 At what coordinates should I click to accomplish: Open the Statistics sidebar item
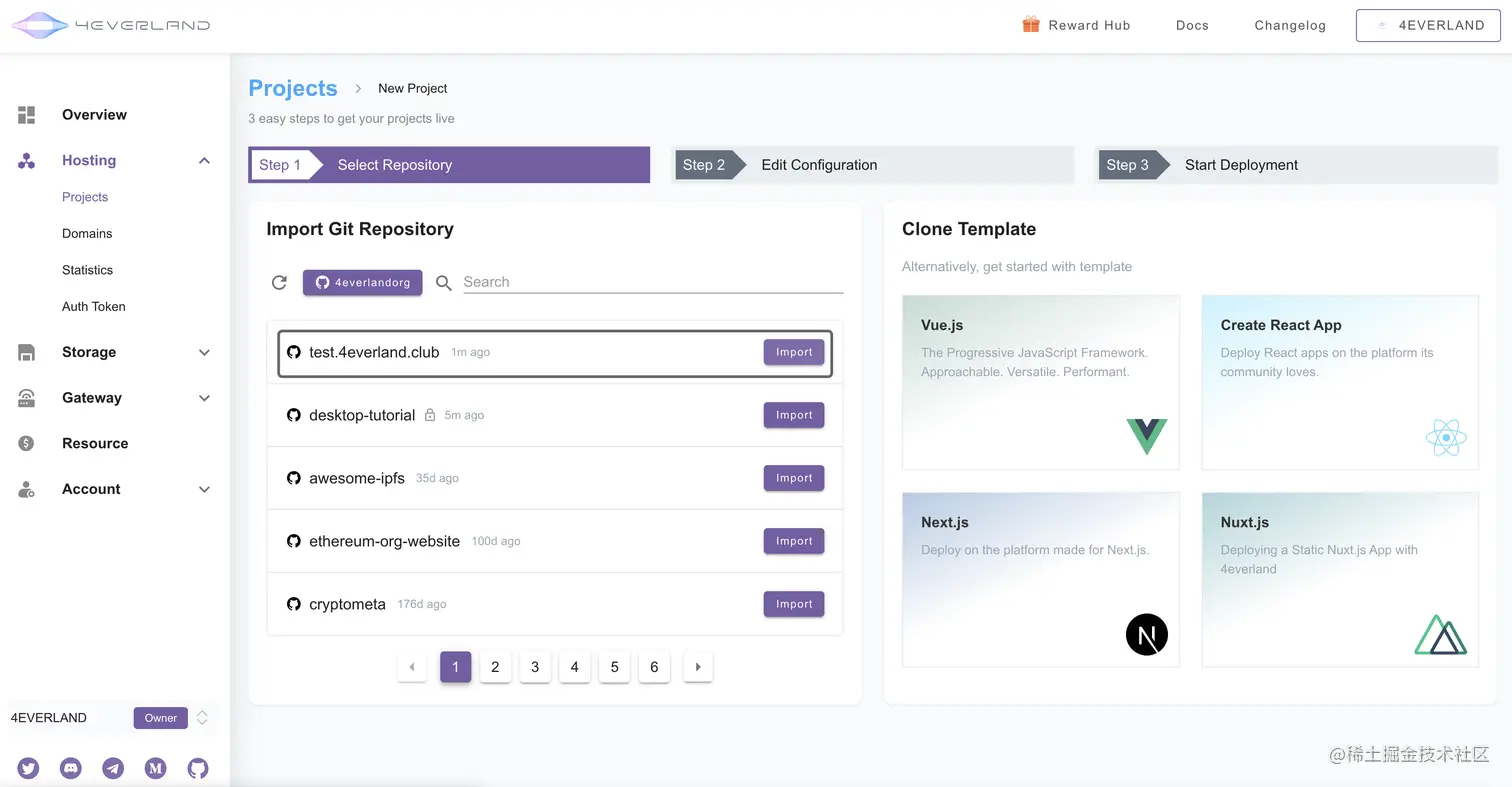(87, 270)
